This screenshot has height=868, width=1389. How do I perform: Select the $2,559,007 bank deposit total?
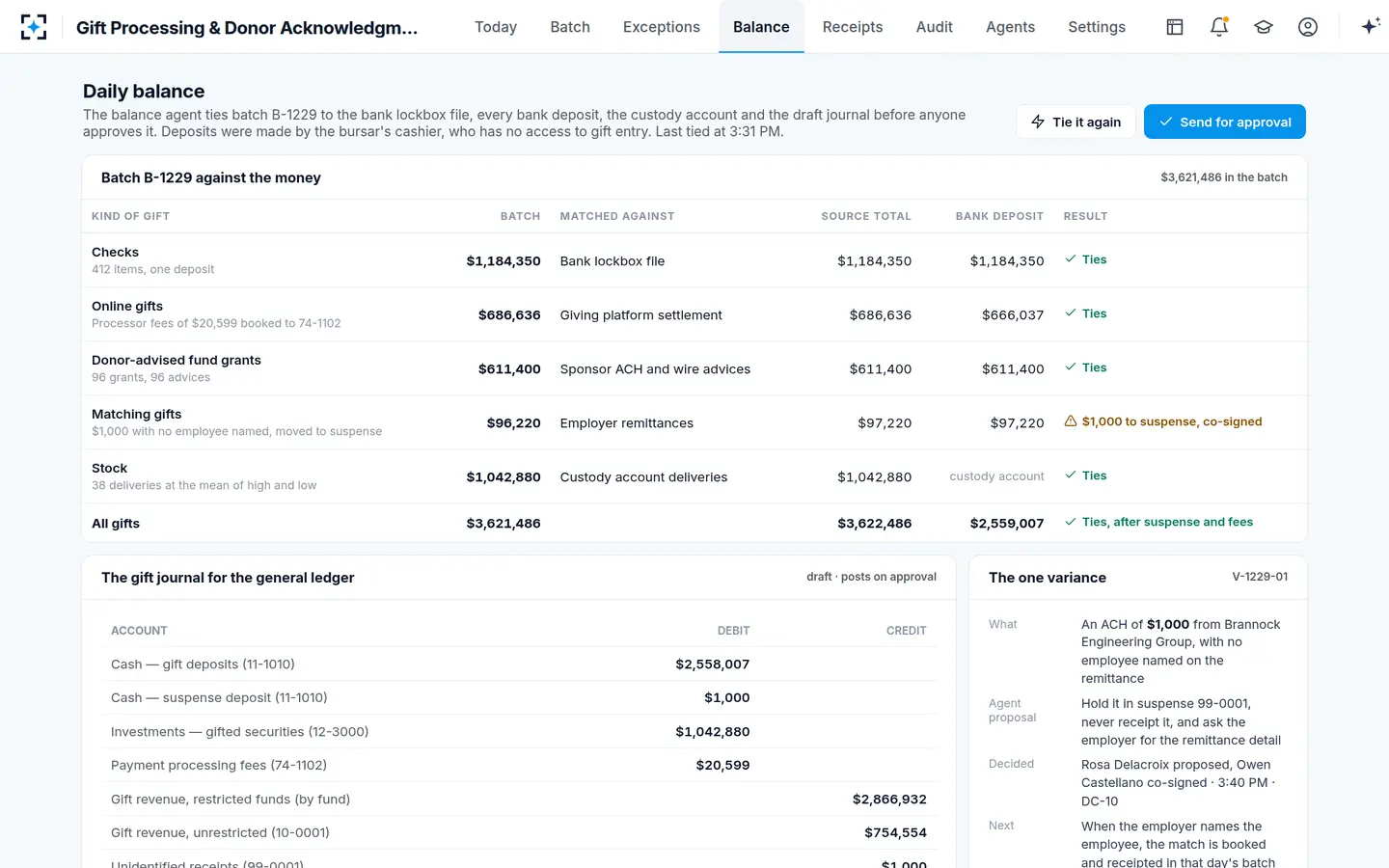click(x=1007, y=523)
